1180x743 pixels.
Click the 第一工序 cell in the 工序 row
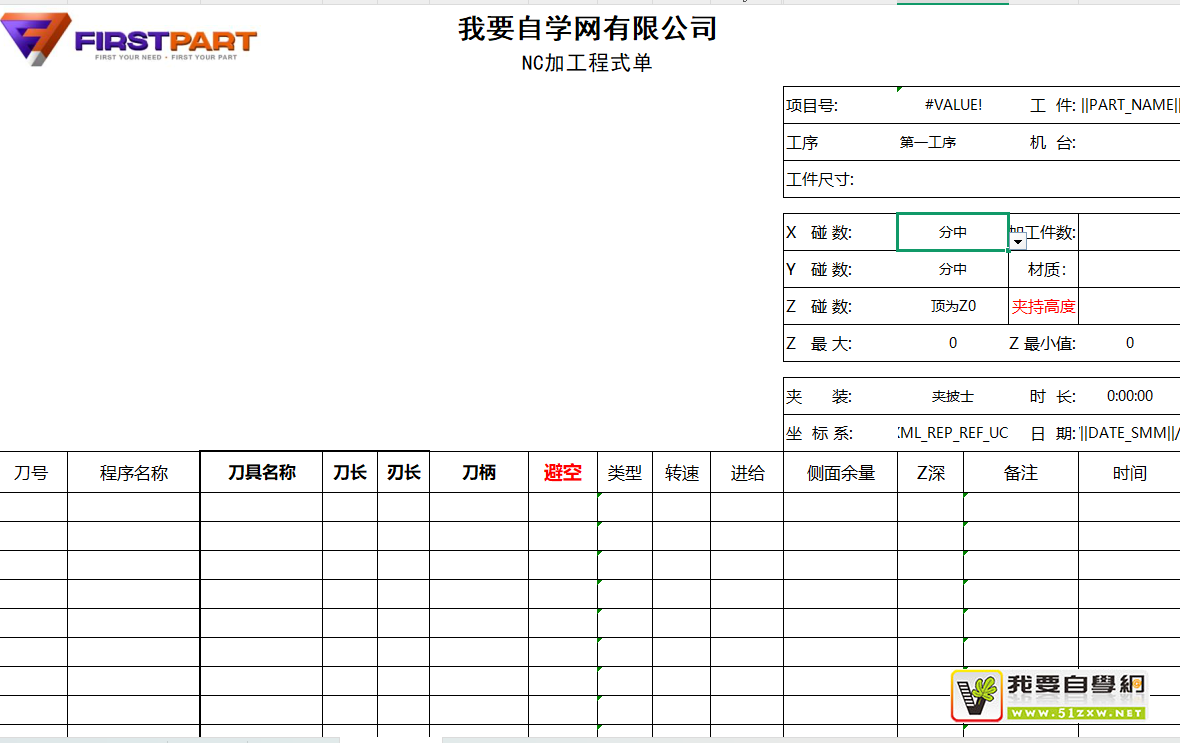(x=928, y=142)
